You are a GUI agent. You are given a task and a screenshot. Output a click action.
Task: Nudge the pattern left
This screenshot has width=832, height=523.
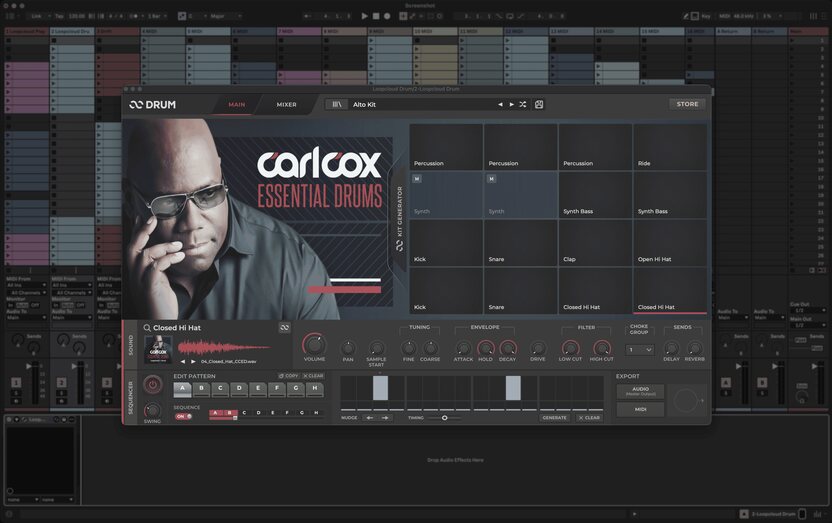tap(370, 418)
